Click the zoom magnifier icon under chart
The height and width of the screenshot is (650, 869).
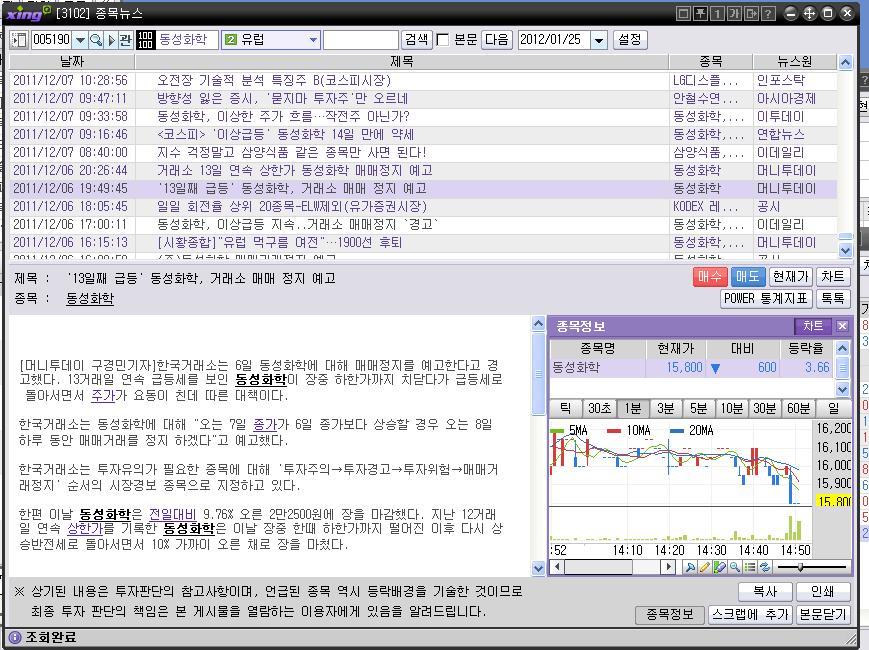pos(735,567)
